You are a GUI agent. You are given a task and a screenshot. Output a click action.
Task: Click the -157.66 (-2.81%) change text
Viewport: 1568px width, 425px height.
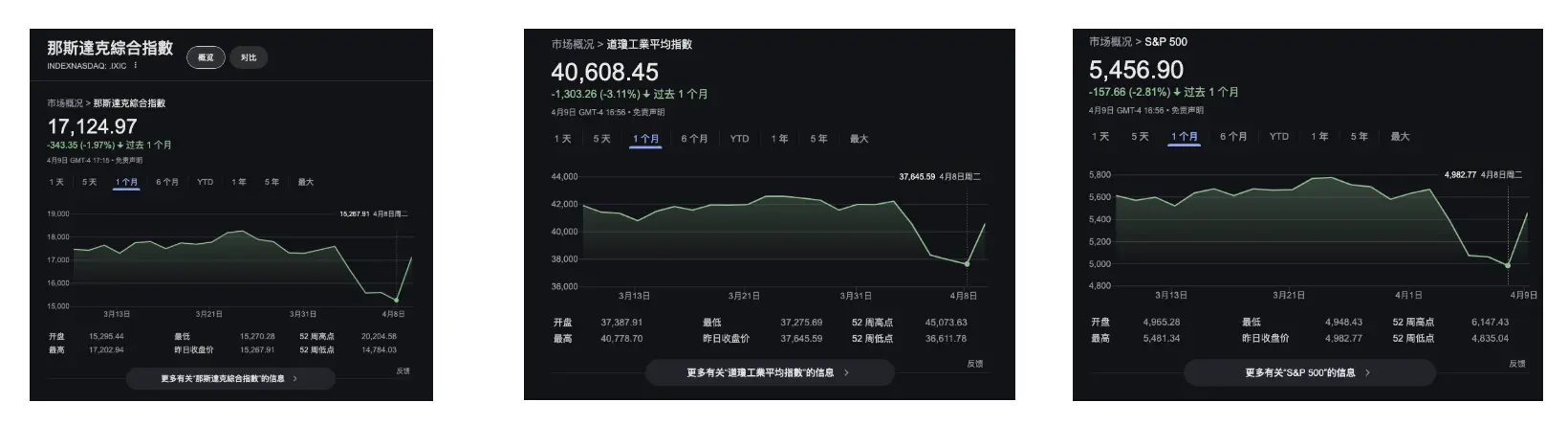coord(1129,92)
